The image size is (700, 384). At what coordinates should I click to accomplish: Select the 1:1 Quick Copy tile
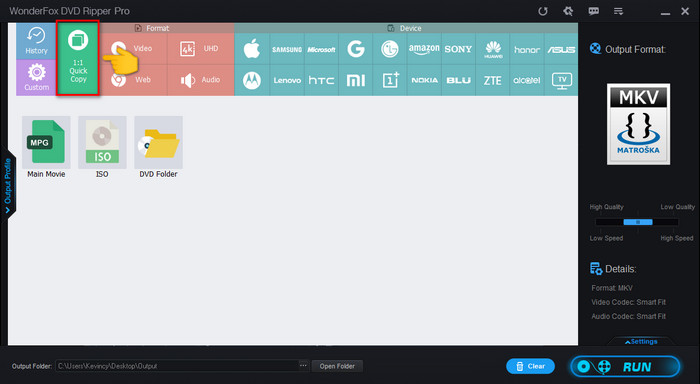pos(78,58)
